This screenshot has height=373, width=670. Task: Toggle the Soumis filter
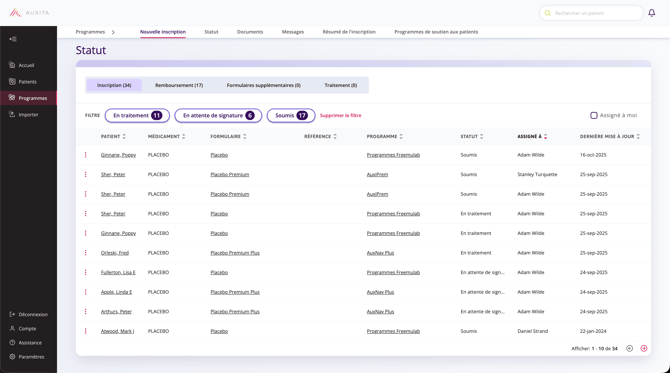tap(291, 115)
